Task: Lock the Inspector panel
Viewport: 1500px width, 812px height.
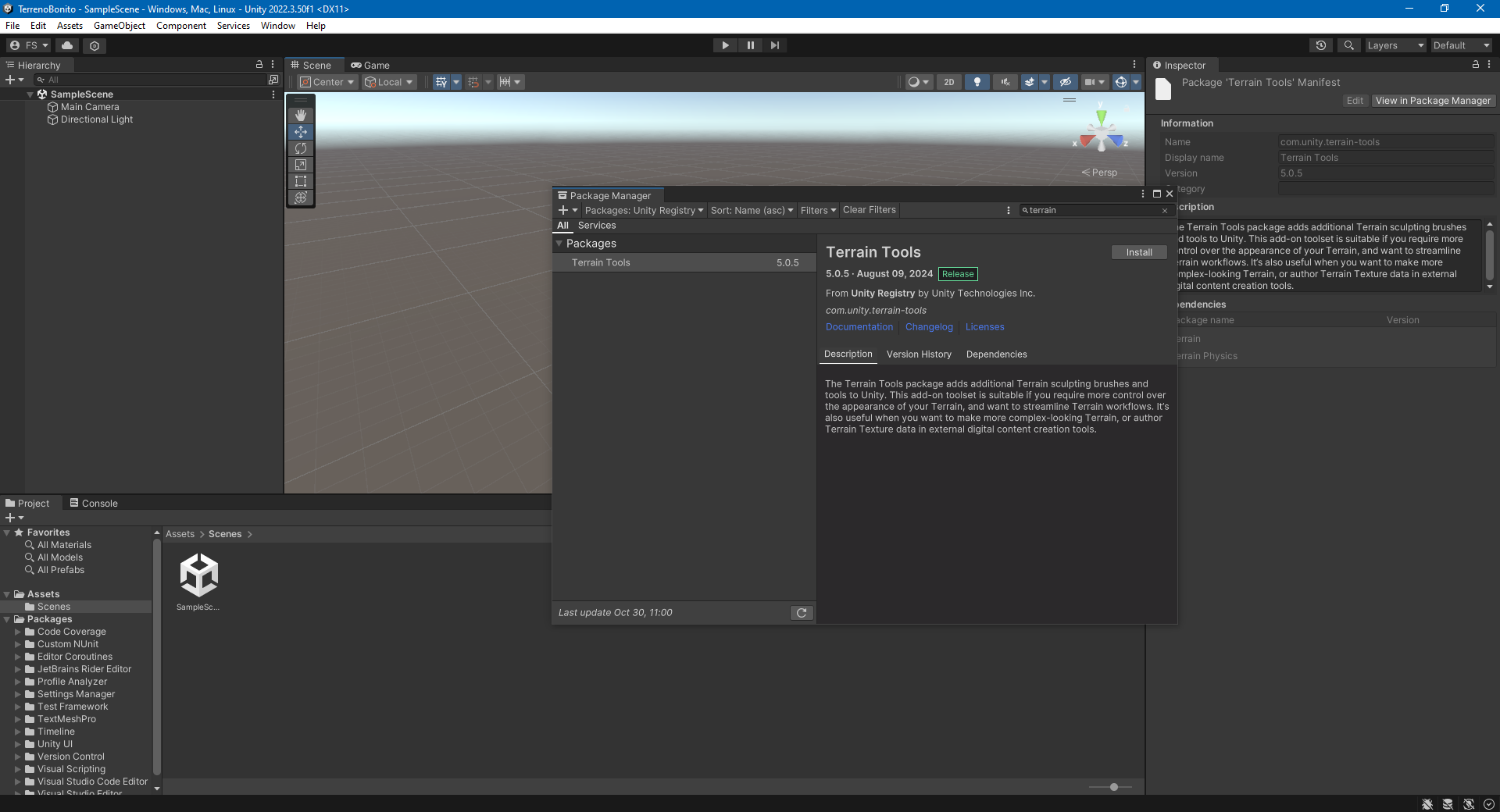Action: tap(1475, 65)
